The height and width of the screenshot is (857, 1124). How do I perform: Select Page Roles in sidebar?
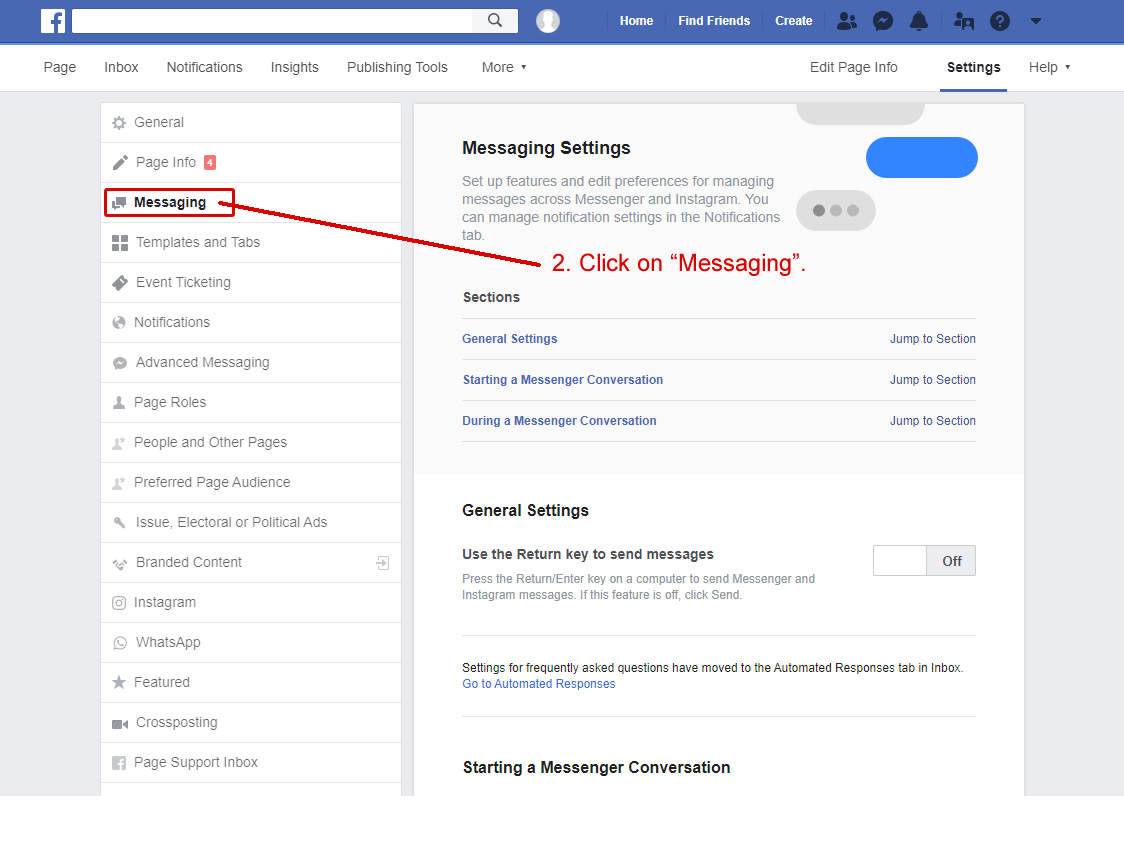[x=251, y=403]
